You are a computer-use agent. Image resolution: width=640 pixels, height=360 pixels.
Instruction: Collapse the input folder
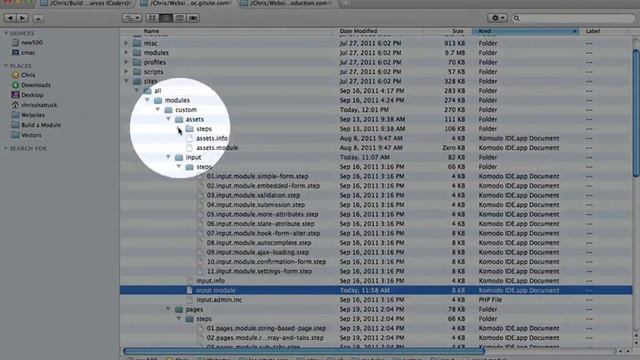pos(168,157)
